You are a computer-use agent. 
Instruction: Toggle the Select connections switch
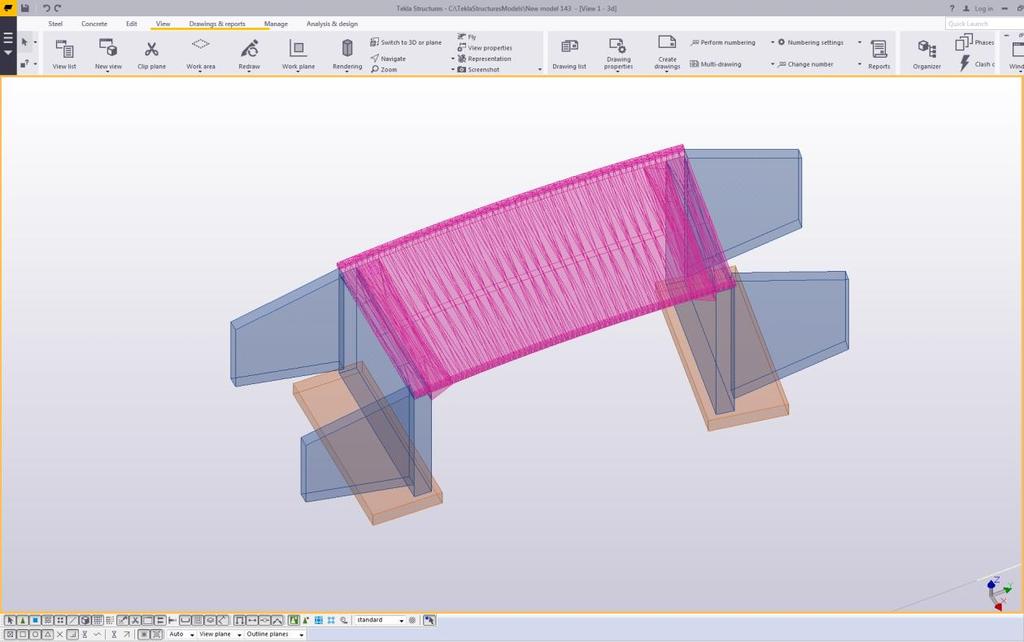pos(22,620)
